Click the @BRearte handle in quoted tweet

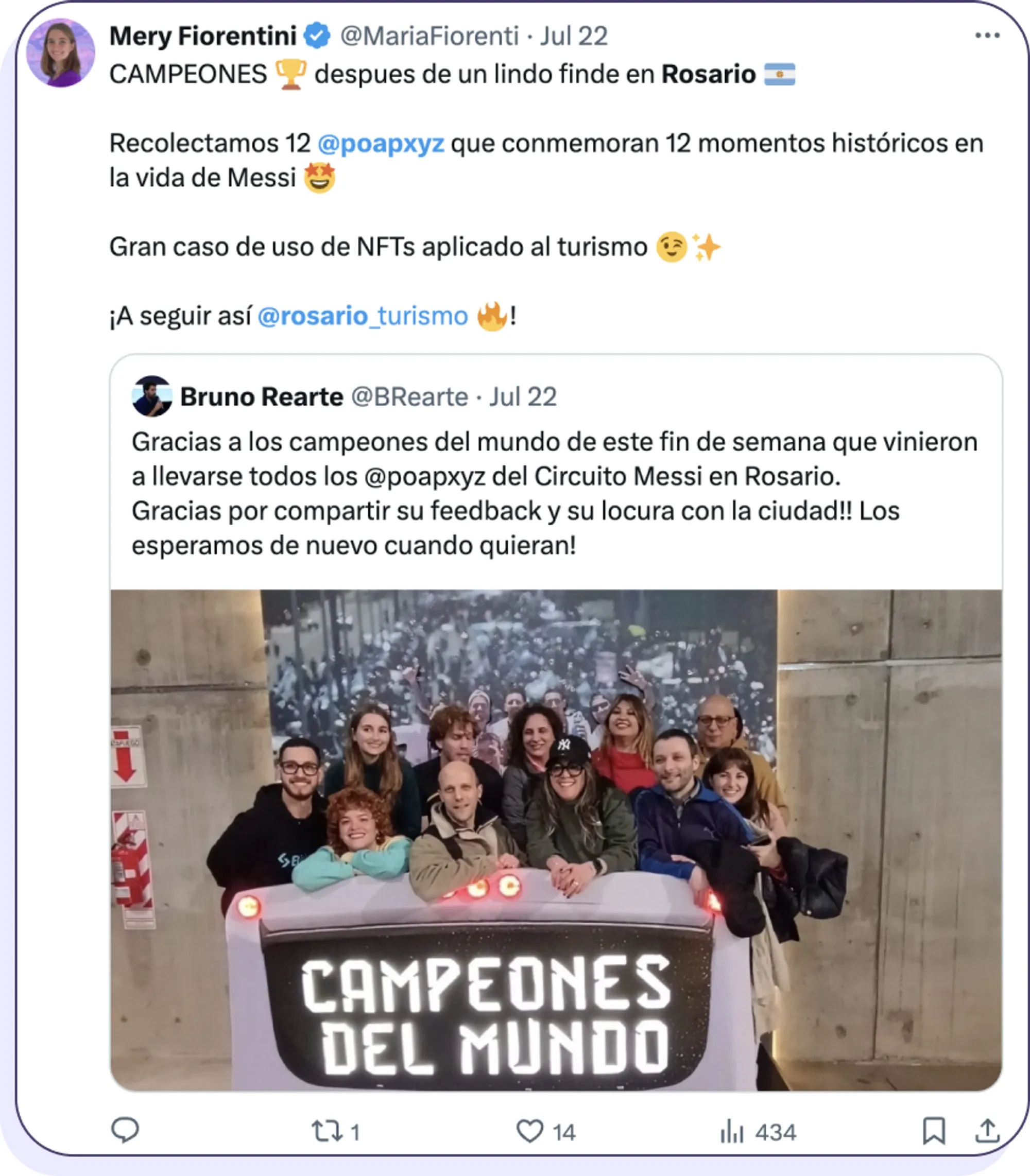tap(410, 396)
